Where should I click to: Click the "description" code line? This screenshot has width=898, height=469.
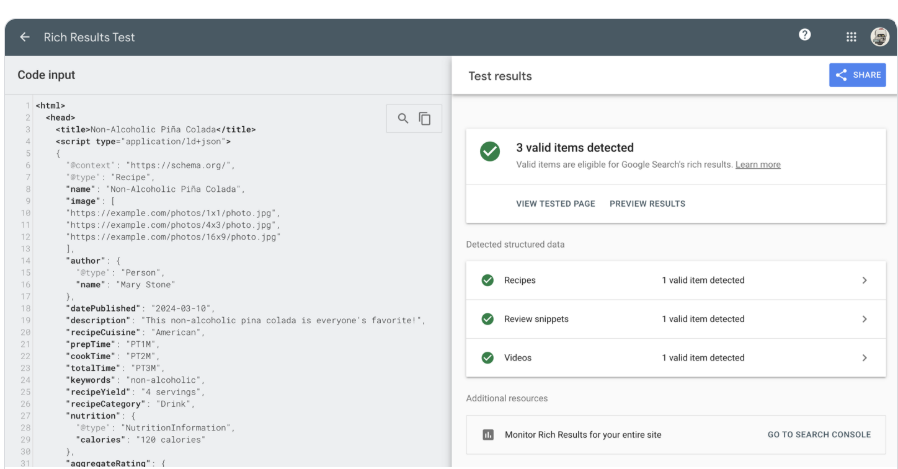(245, 321)
